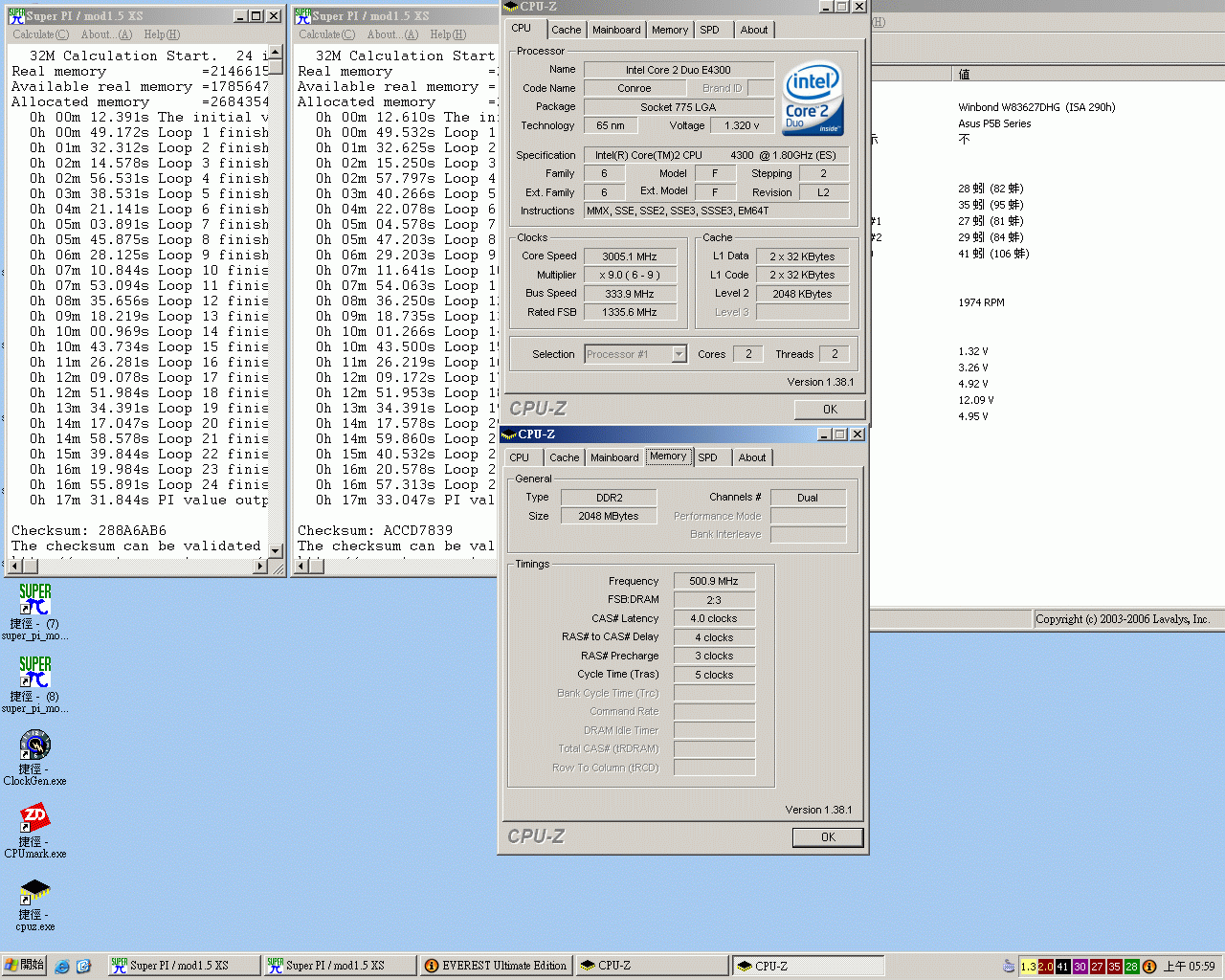
Task: Switch to About tab in lower CPU-Z
Action: pos(752,457)
